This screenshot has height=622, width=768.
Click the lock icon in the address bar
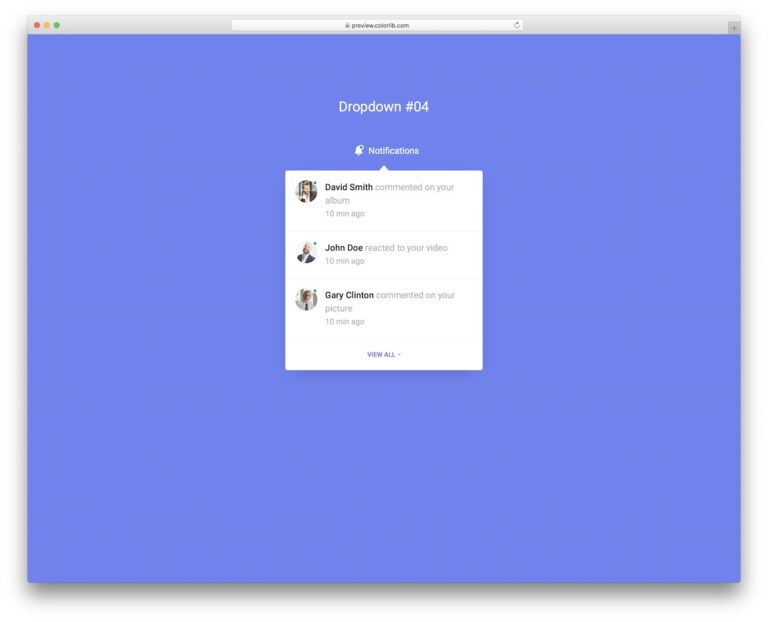[347, 25]
